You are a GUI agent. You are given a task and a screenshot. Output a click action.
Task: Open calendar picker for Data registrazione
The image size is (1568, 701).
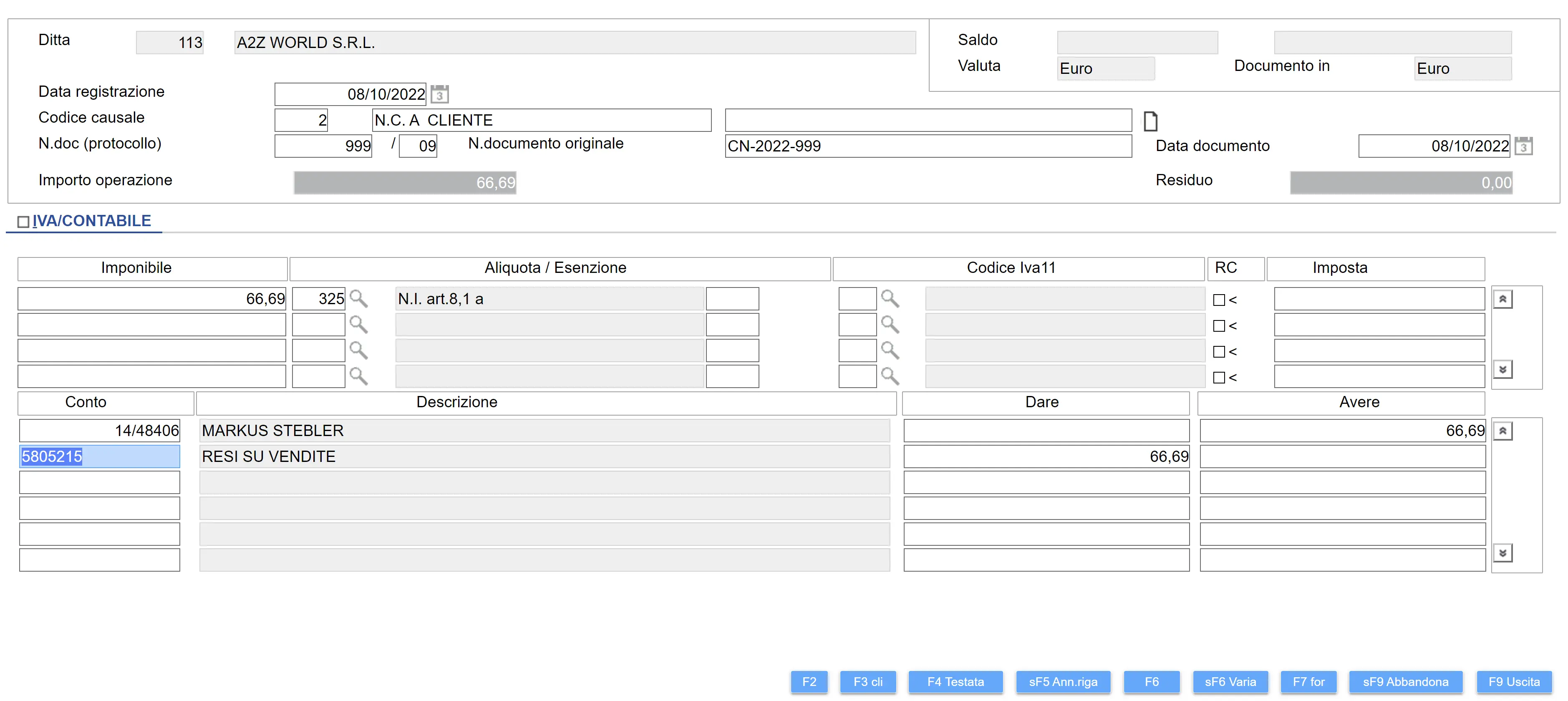439,94
